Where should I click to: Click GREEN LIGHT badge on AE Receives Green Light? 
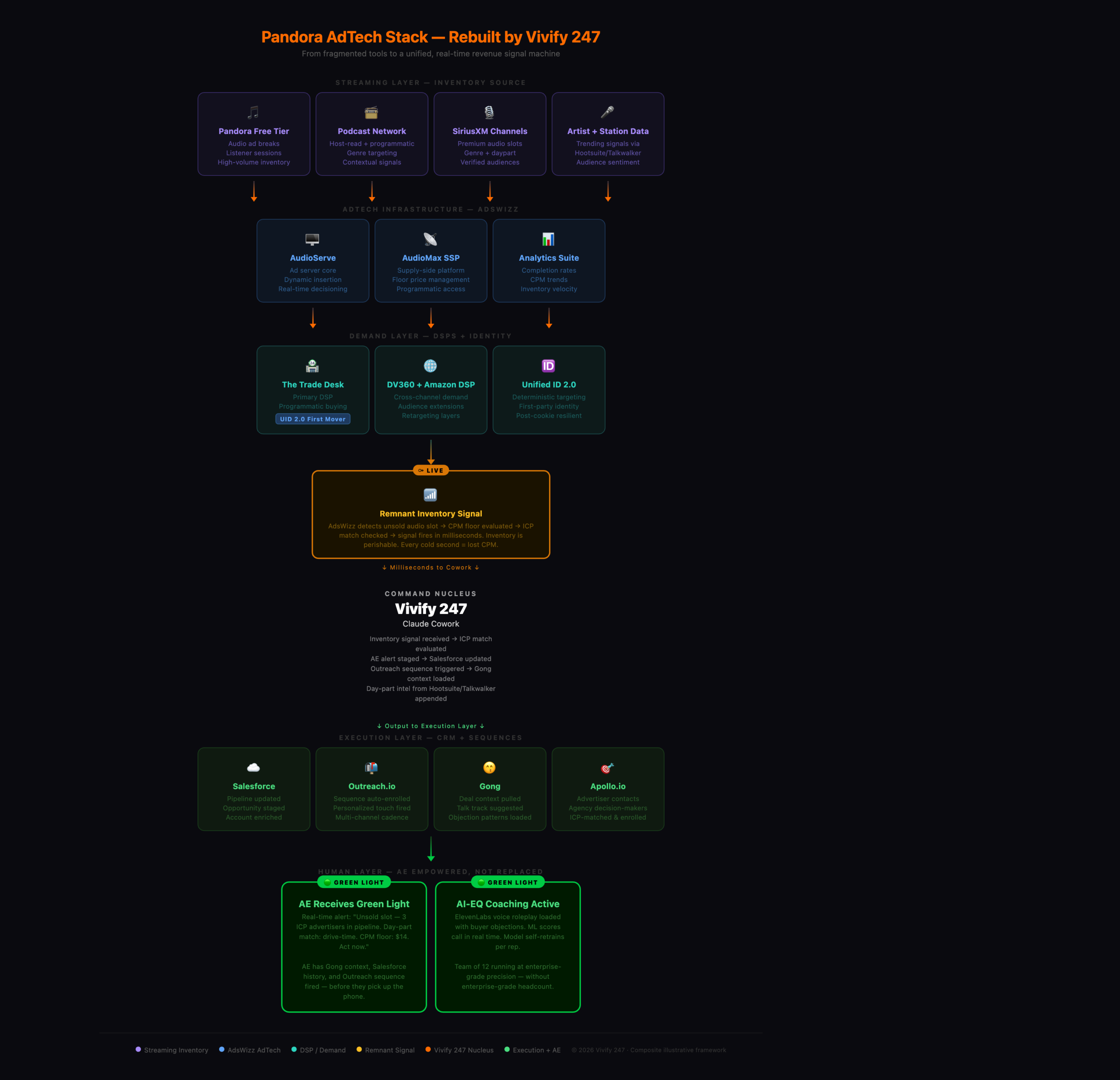click(354, 882)
